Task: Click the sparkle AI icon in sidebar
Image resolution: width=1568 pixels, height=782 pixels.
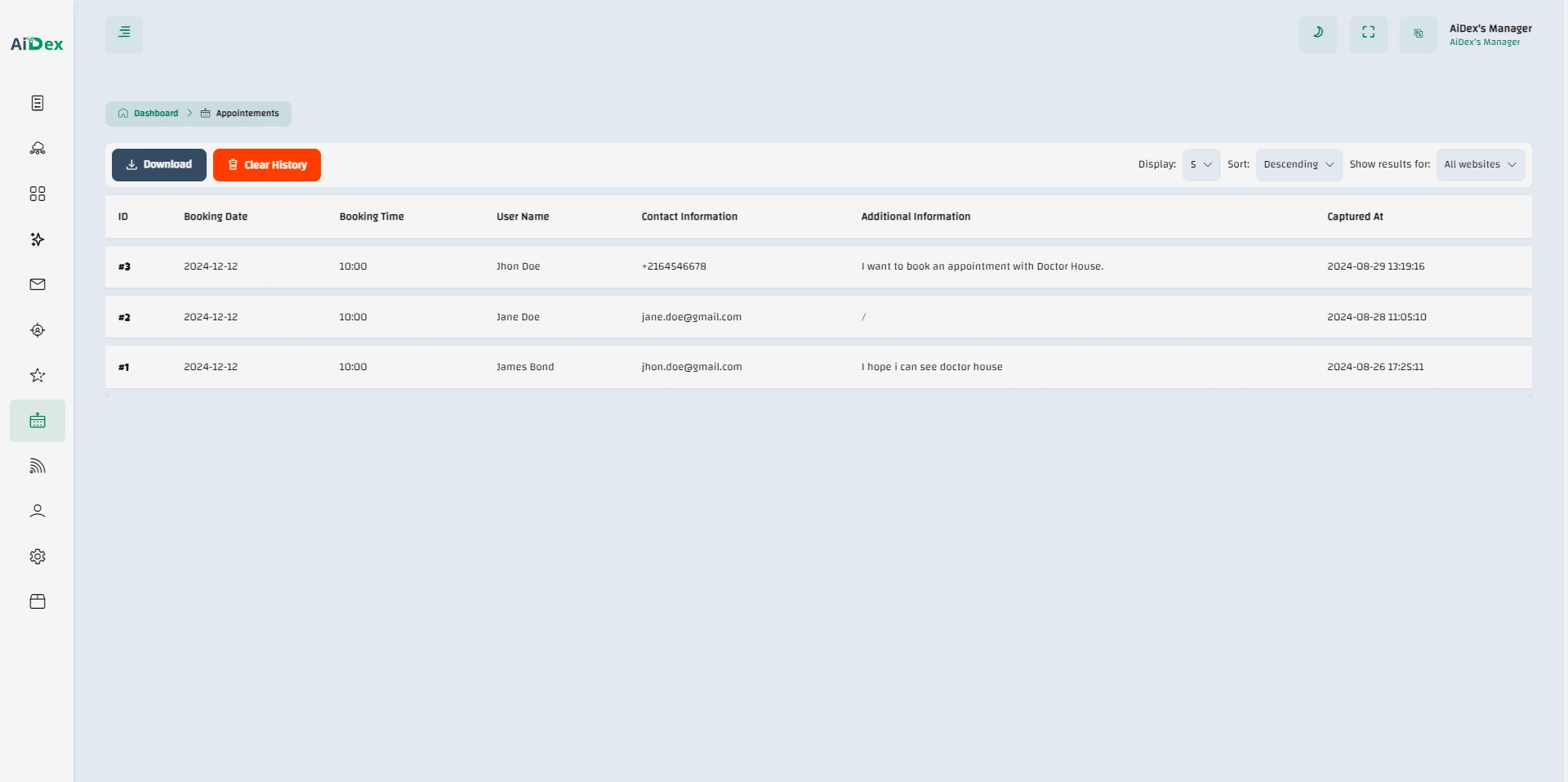Action: click(38, 239)
